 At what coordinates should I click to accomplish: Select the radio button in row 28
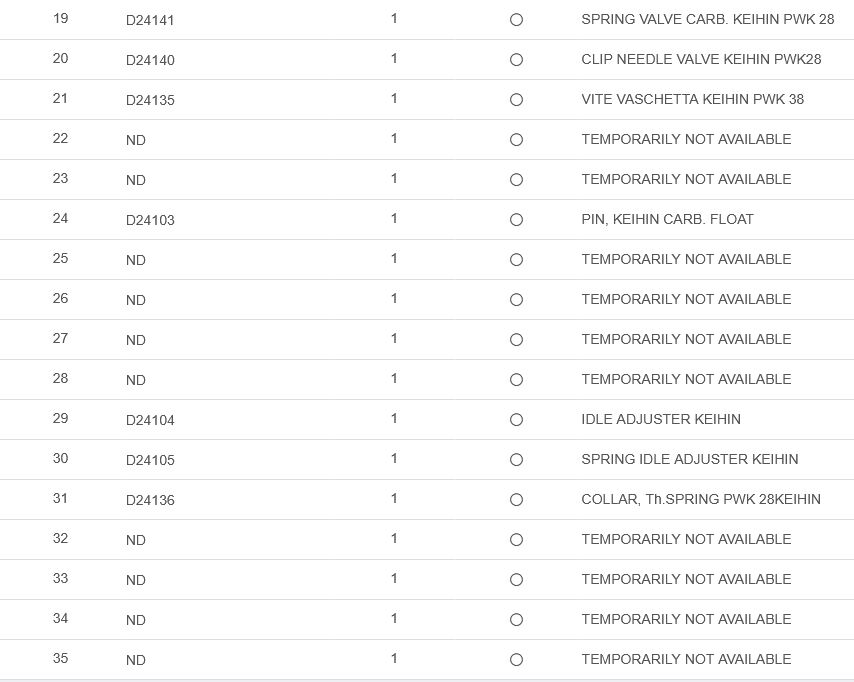click(516, 380)
